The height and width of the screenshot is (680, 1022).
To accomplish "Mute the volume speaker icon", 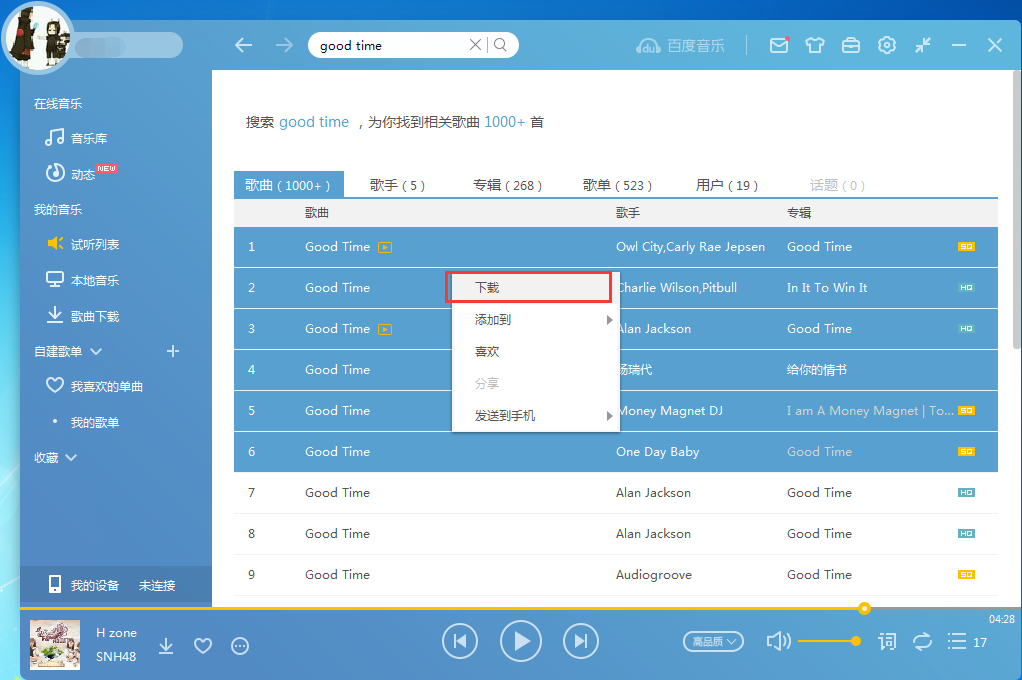I will (x=779, y=641).
